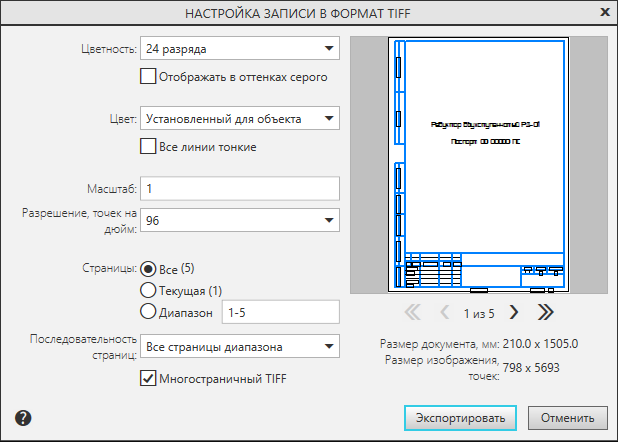Enable 'Отображать в оттенках серого' checkbox

[149, 75]
